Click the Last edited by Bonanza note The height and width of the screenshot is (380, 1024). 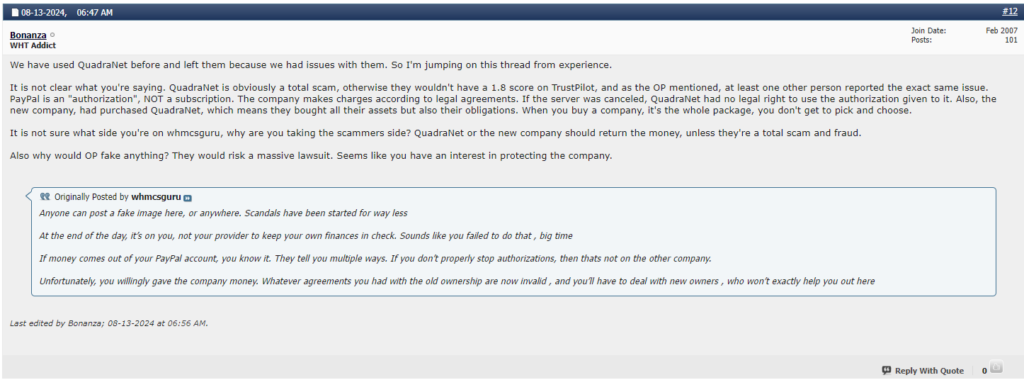[x=109, y=323]
